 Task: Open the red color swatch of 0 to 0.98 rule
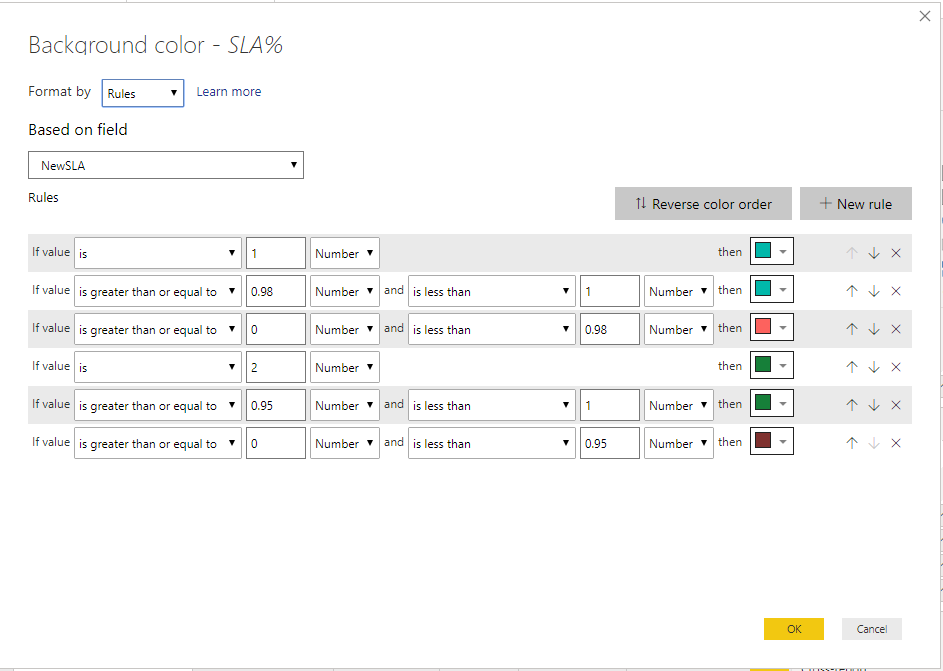[772, 327]
